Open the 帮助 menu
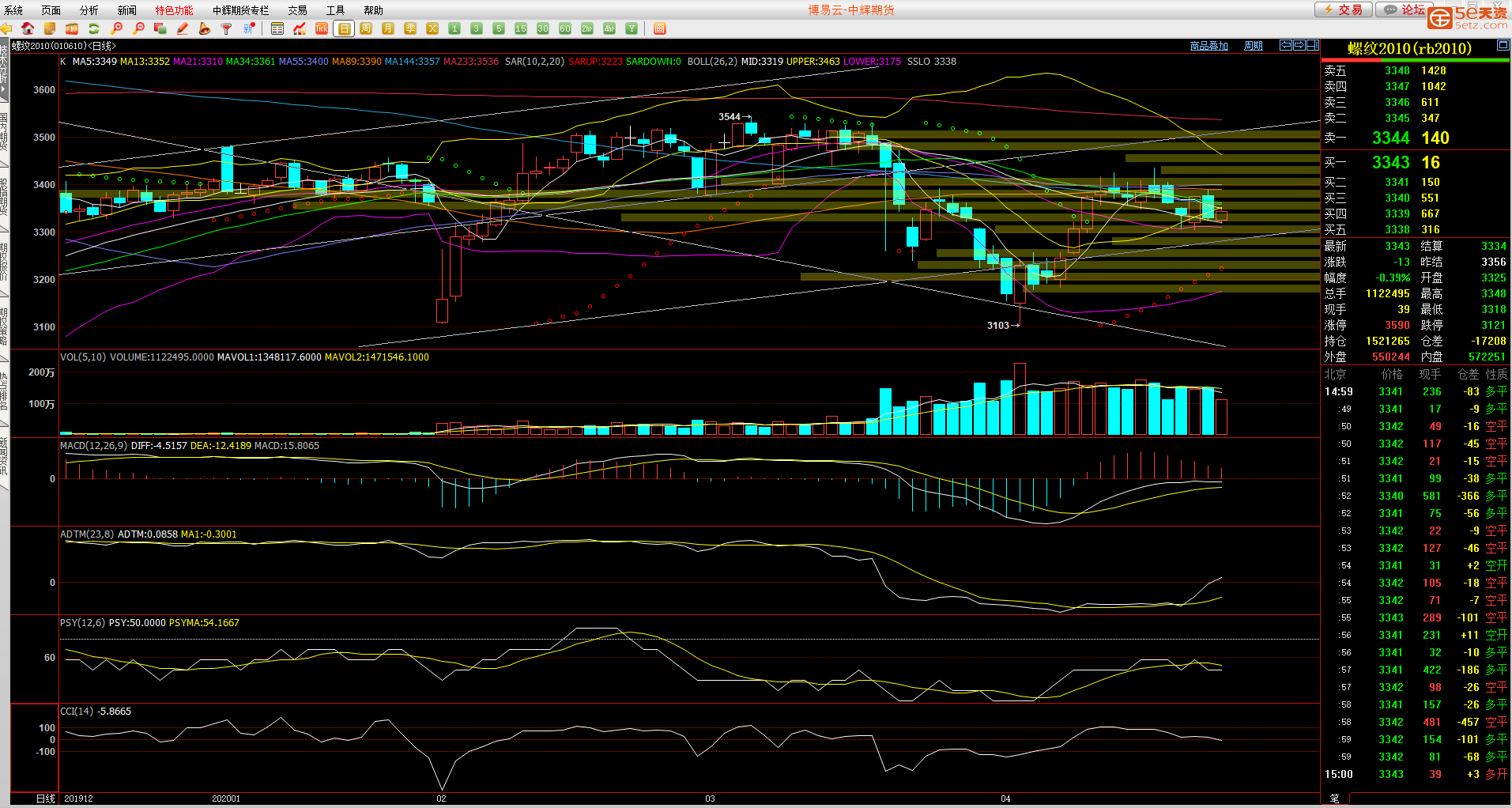1512x808 pixels. pyautogui.click(x=373, y=10)
